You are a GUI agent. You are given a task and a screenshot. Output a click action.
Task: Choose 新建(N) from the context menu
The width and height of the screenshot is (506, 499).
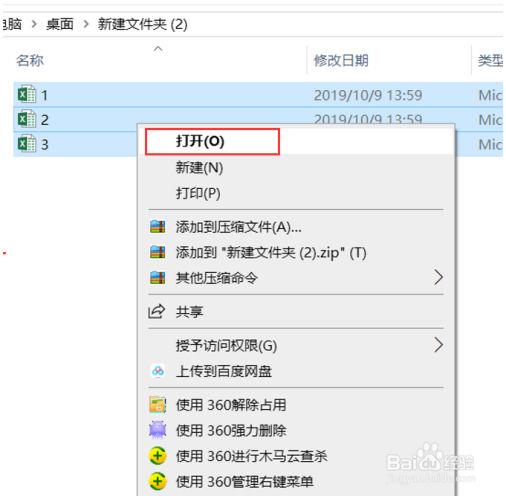pyautogui.click(x=199, y=167)
